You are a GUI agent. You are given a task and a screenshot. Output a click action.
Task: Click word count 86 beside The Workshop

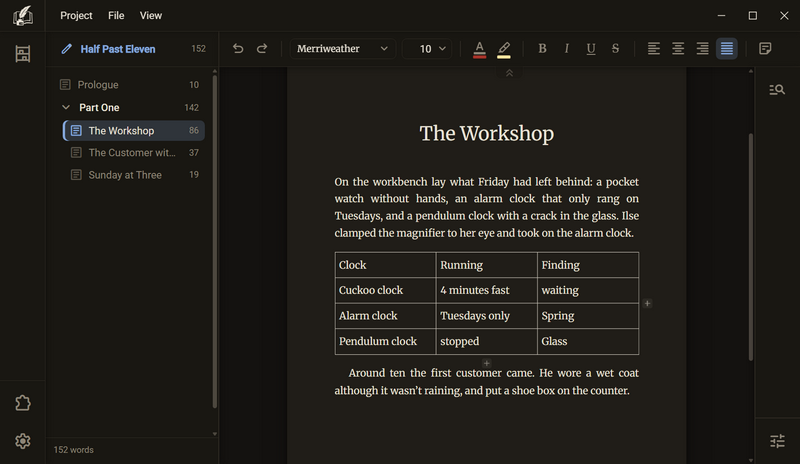click(194, 131)
